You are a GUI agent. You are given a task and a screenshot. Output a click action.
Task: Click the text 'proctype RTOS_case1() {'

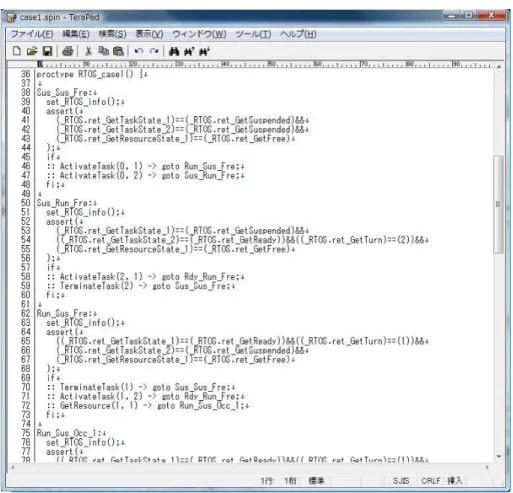coord(90,74)
